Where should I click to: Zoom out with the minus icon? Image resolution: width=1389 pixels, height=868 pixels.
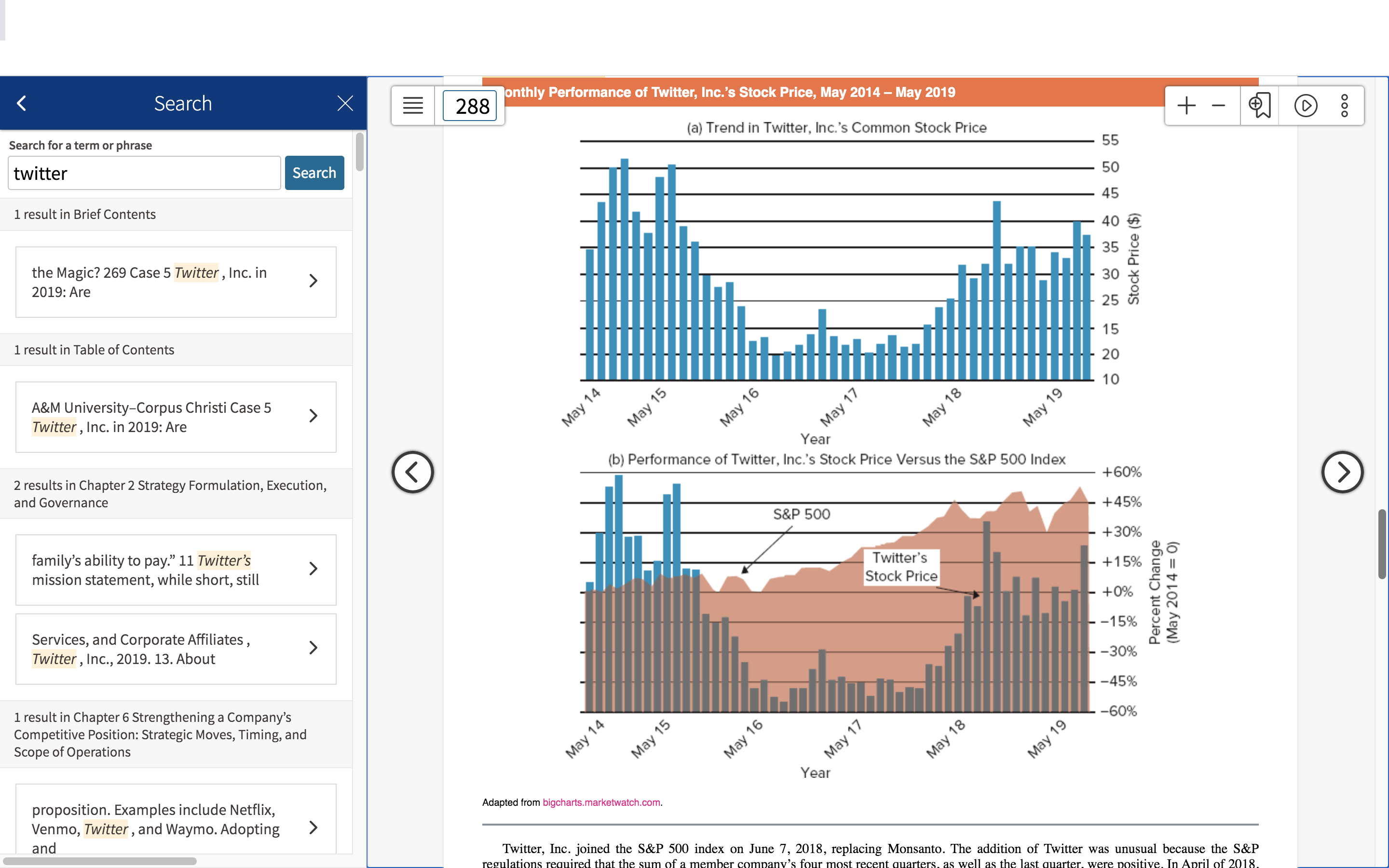(1218, 106)
